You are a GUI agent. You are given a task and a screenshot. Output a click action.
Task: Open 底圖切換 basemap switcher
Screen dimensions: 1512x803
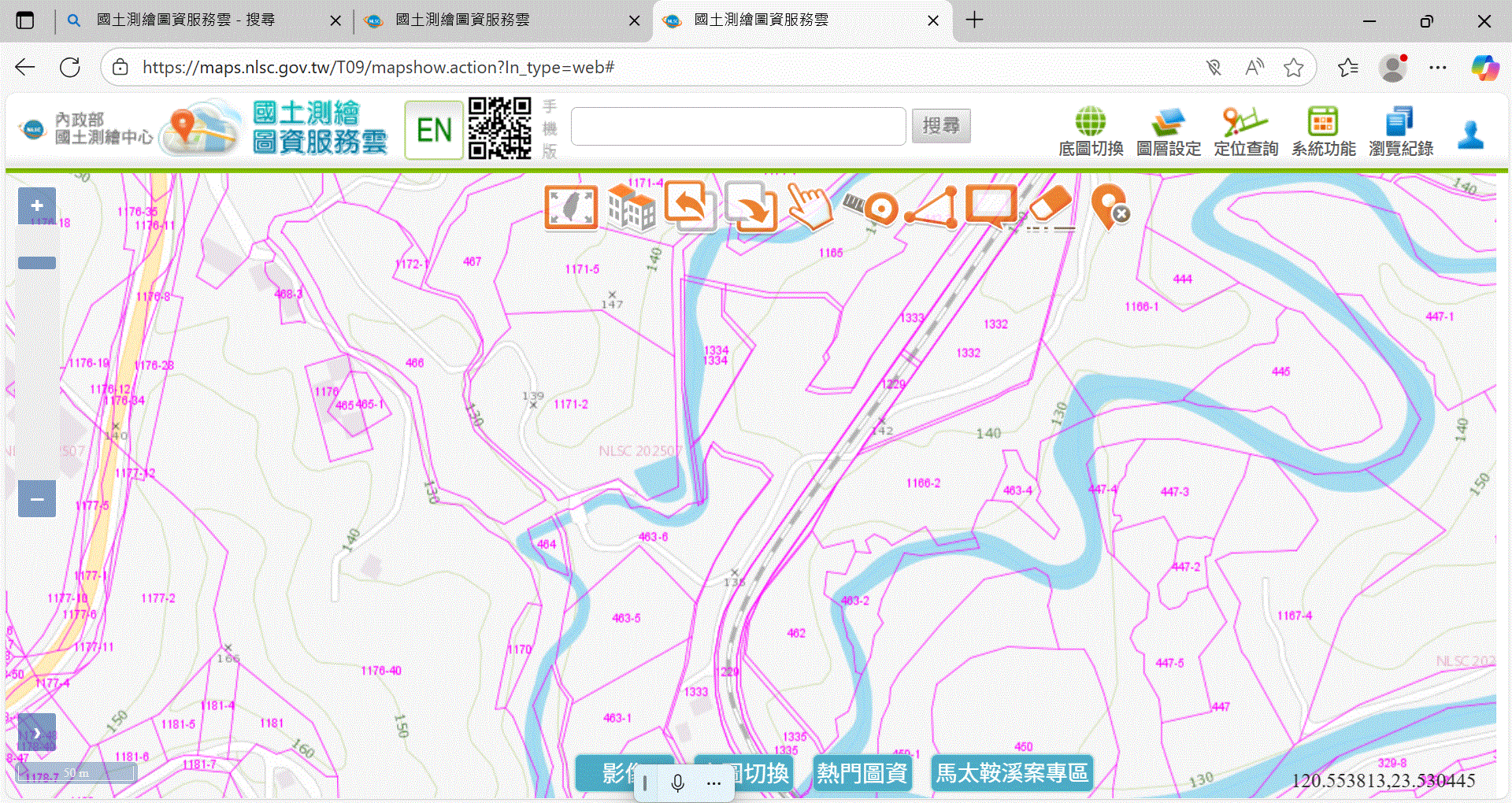(1091, 131)
